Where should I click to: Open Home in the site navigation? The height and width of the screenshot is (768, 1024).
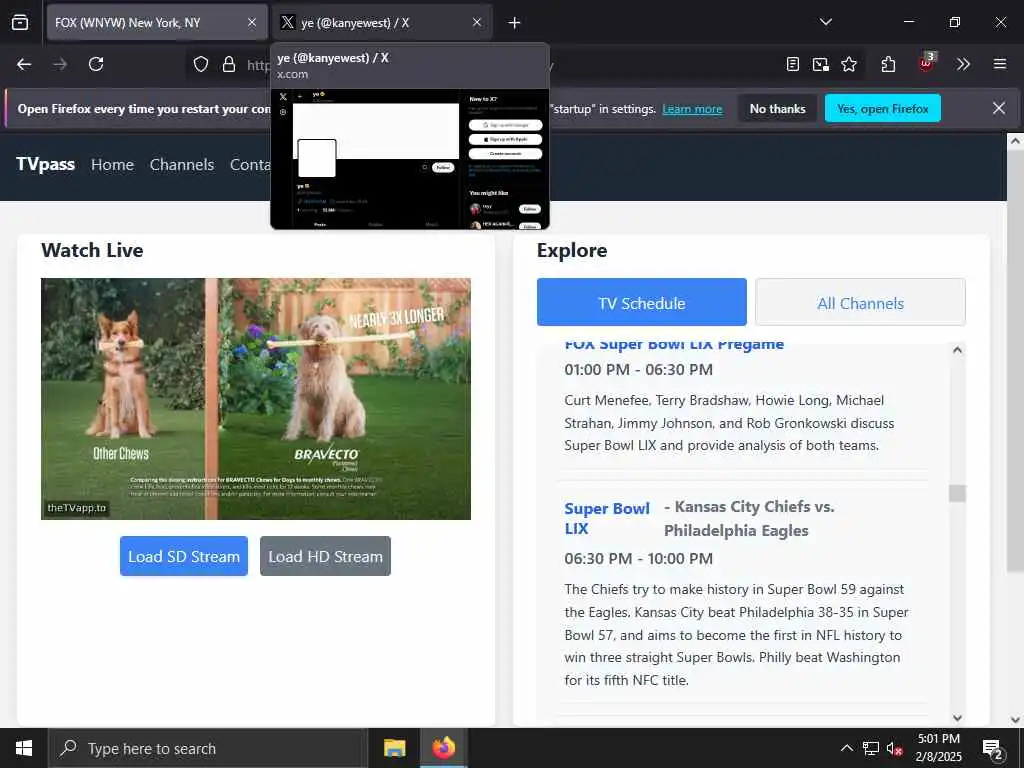[x=112, y=165]
